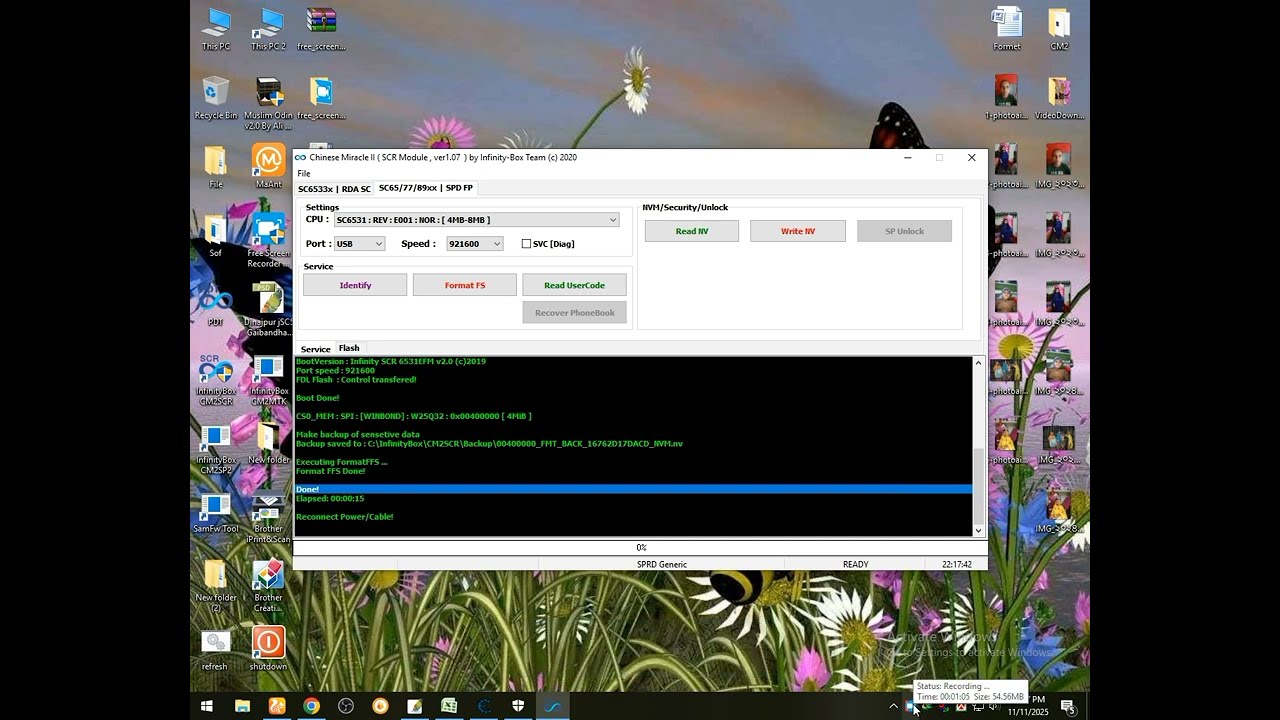This screenshot has height=720, width=1280.
Task: Click the refresh desktop icon
Action: point(215,649)
